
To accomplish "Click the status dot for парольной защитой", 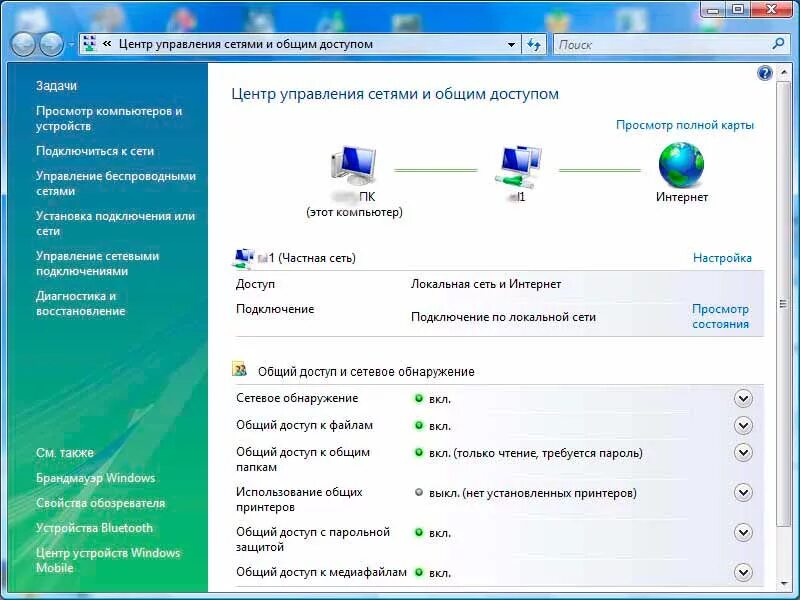I will point(419,532).
